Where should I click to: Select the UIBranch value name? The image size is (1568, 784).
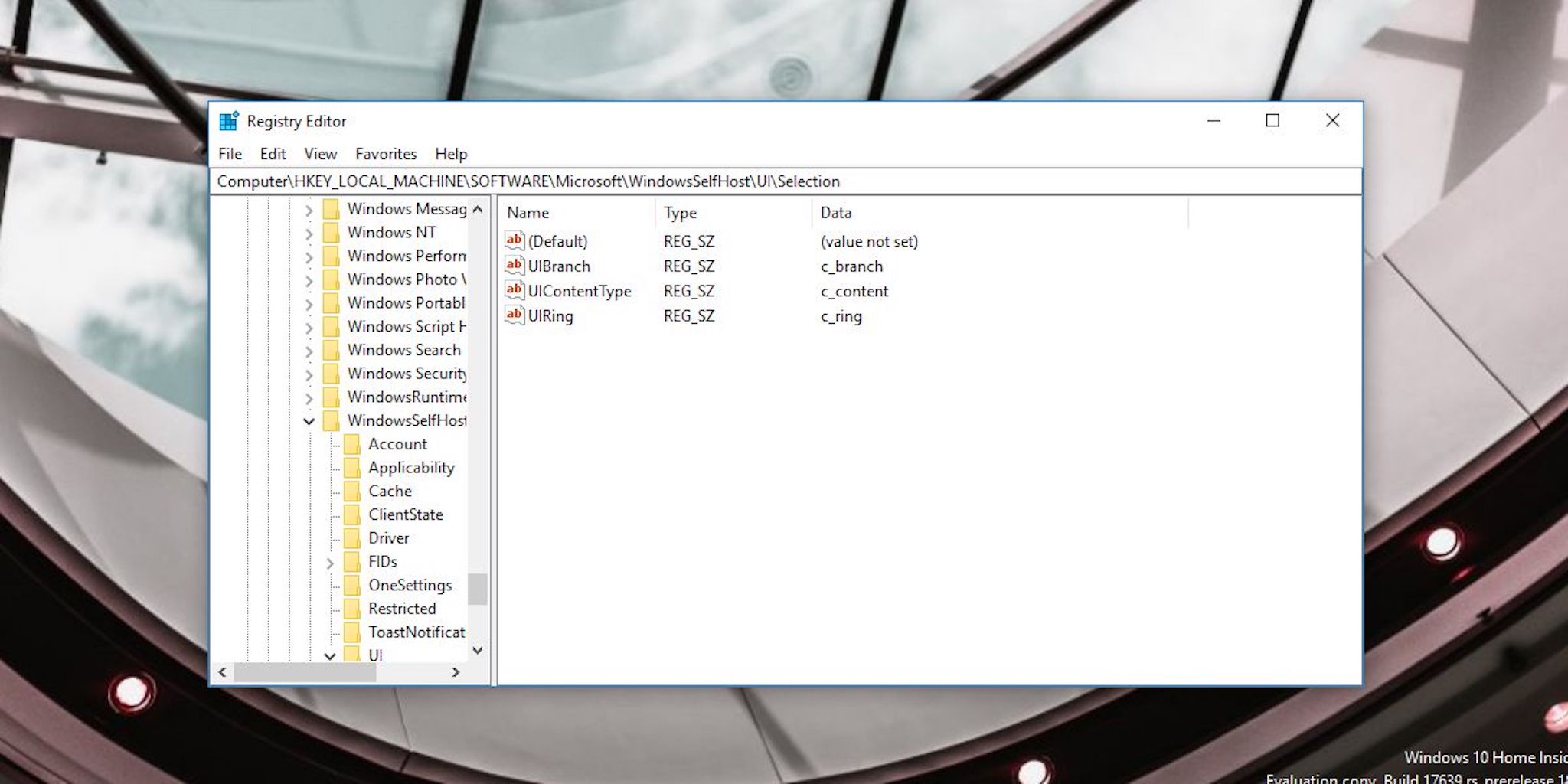[x=559, y=266]
